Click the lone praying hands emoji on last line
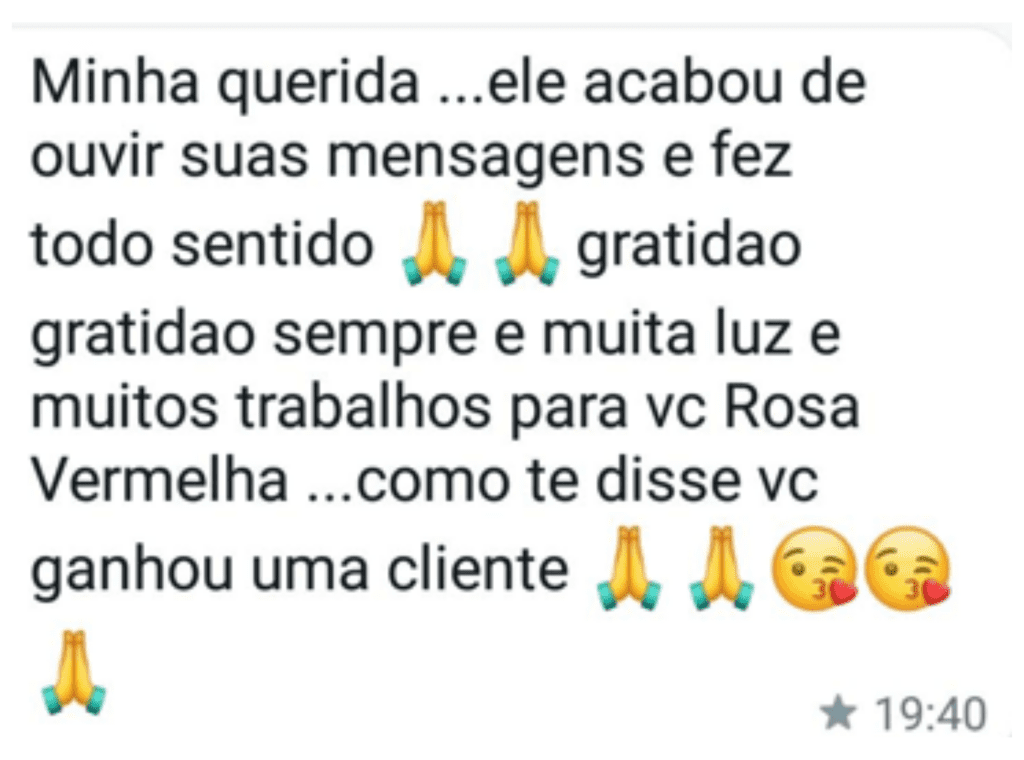1024x760 pixels. (x=73, y=672)
